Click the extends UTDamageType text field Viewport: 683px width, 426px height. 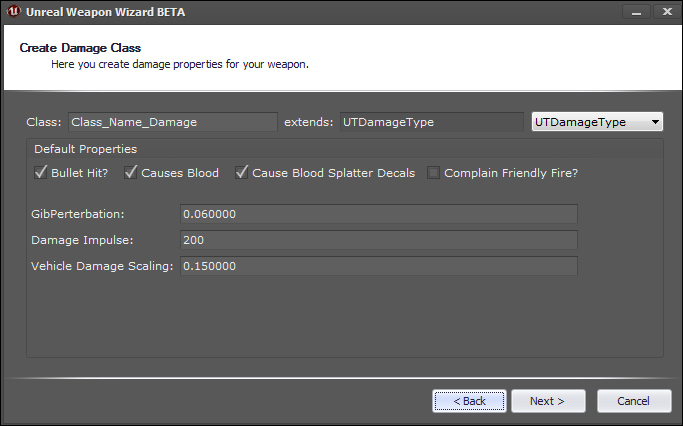[431, 122]
